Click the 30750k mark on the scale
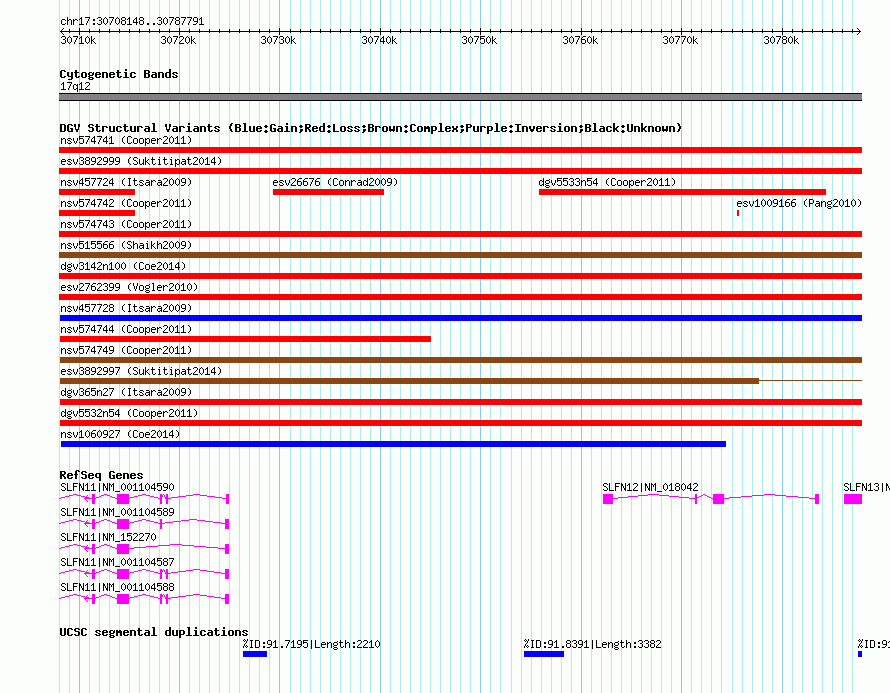Viewport: 890px width, 693px height. coord(479,40)
